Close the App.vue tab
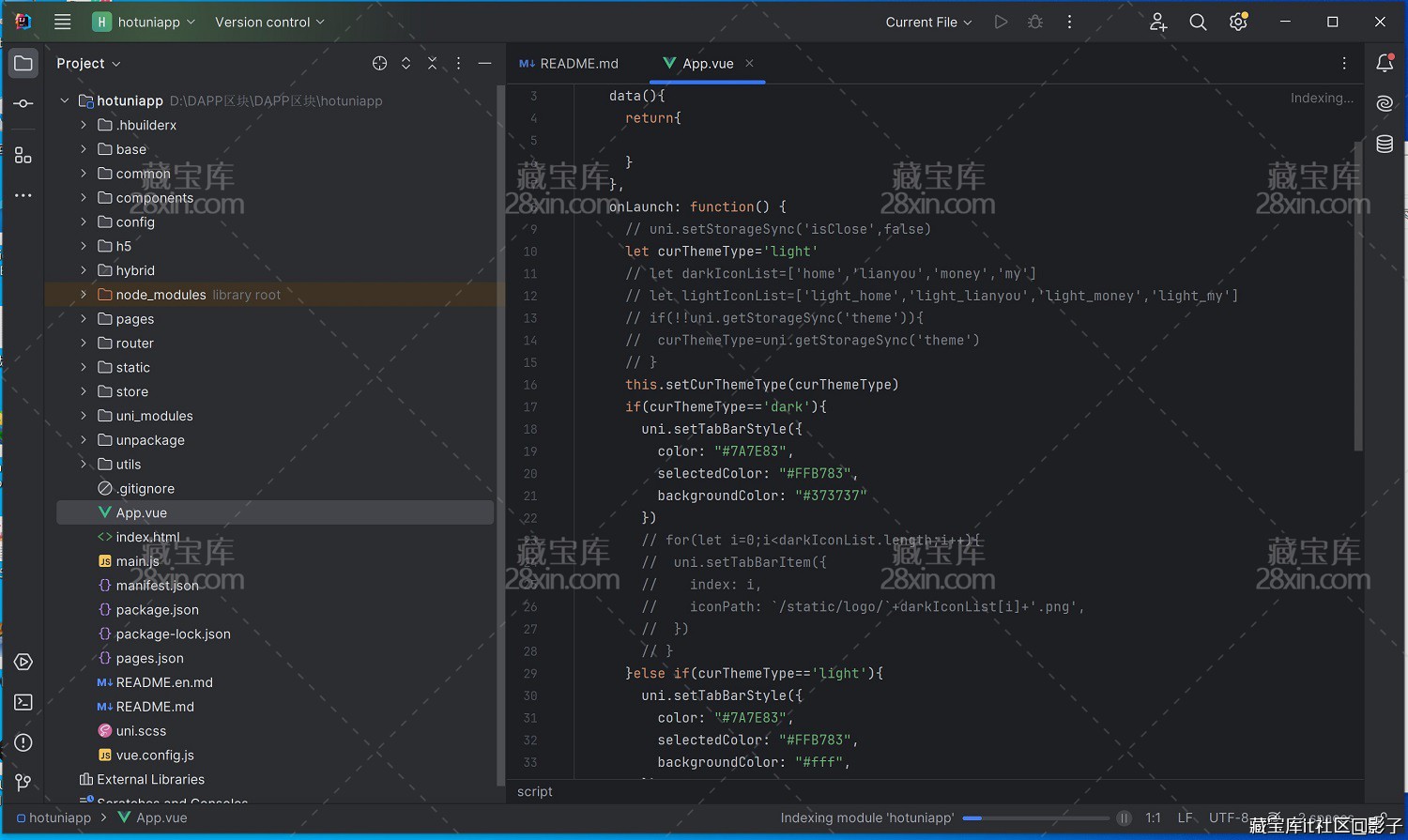The image size is (1408, 840). pos(749,63)
